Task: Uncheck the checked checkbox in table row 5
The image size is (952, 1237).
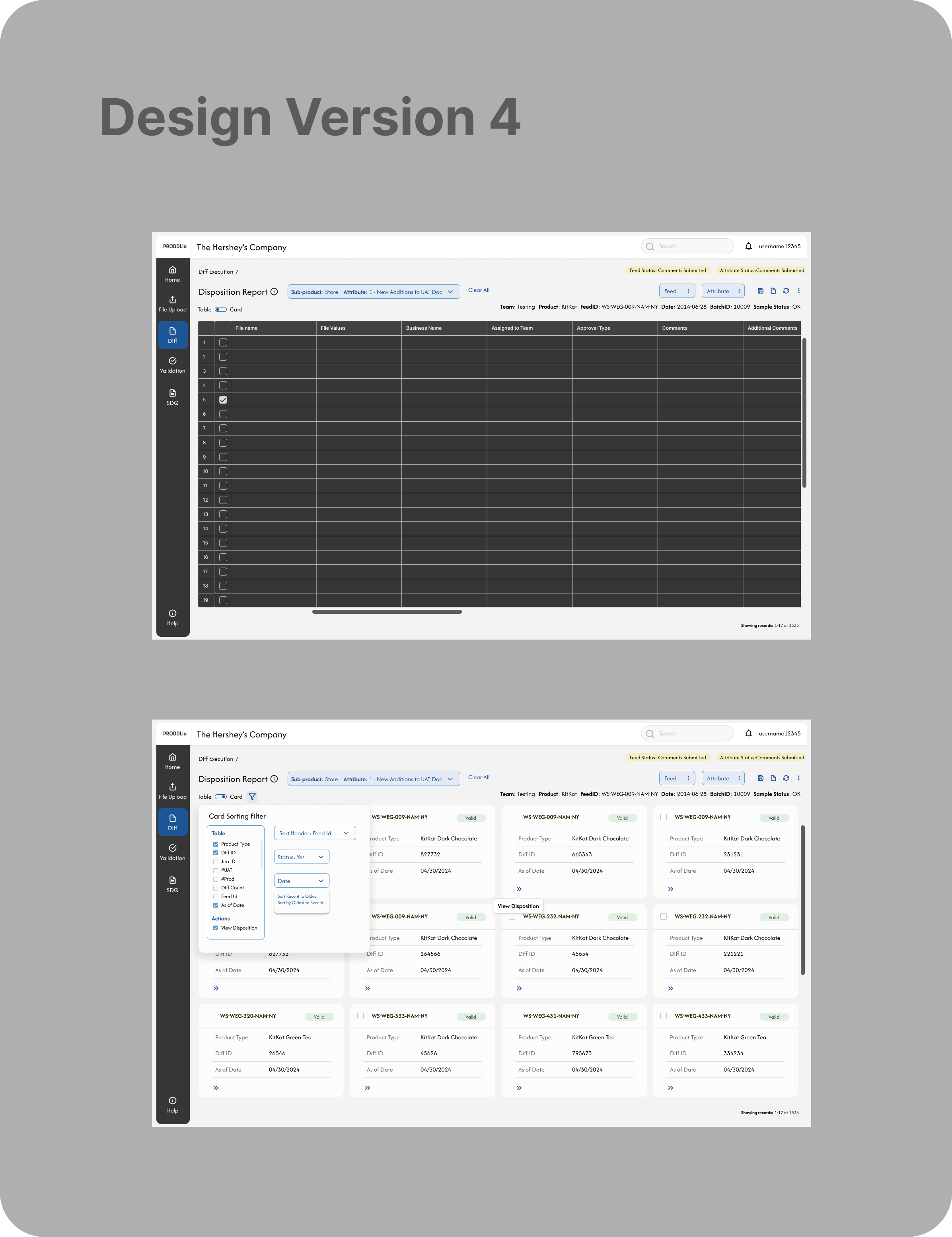Action: pos(223,400)
